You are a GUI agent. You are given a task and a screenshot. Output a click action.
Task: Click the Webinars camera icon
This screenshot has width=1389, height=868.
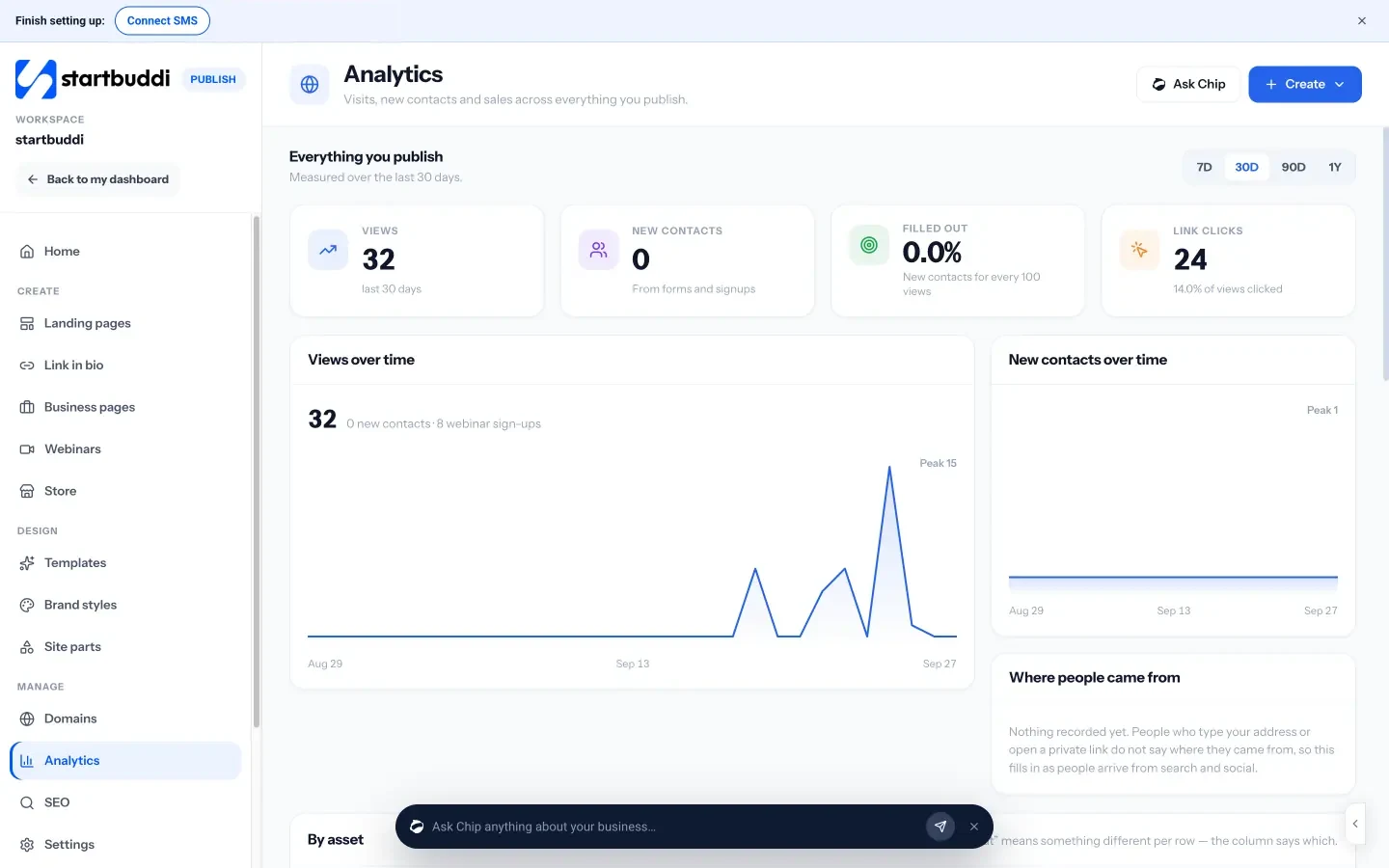point(27,449)
